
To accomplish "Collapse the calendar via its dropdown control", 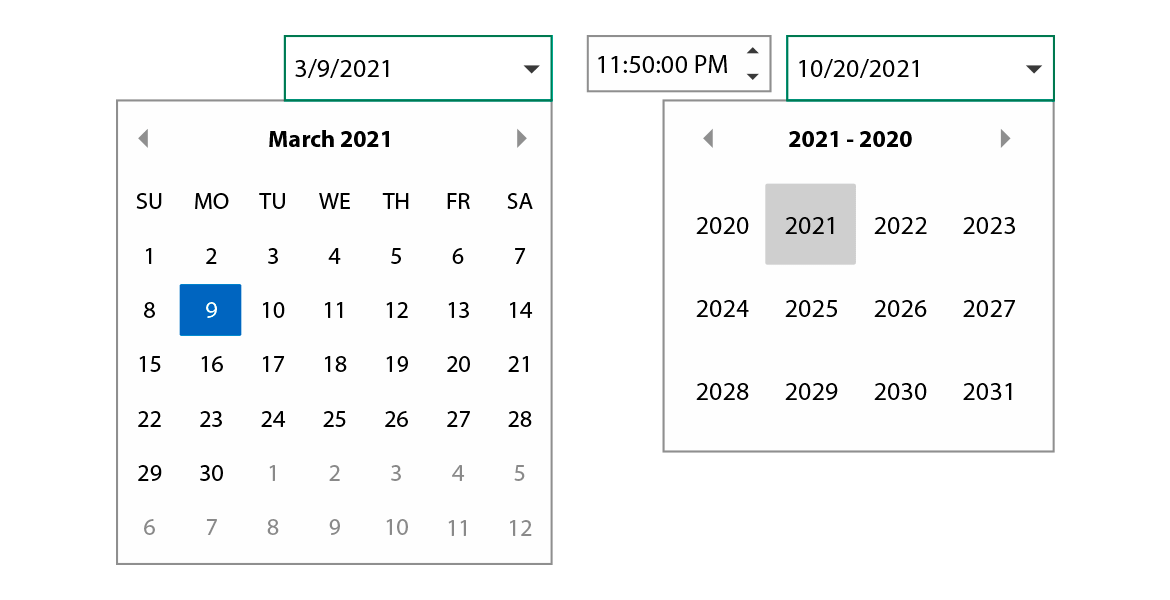I will [x=533, y=68].
